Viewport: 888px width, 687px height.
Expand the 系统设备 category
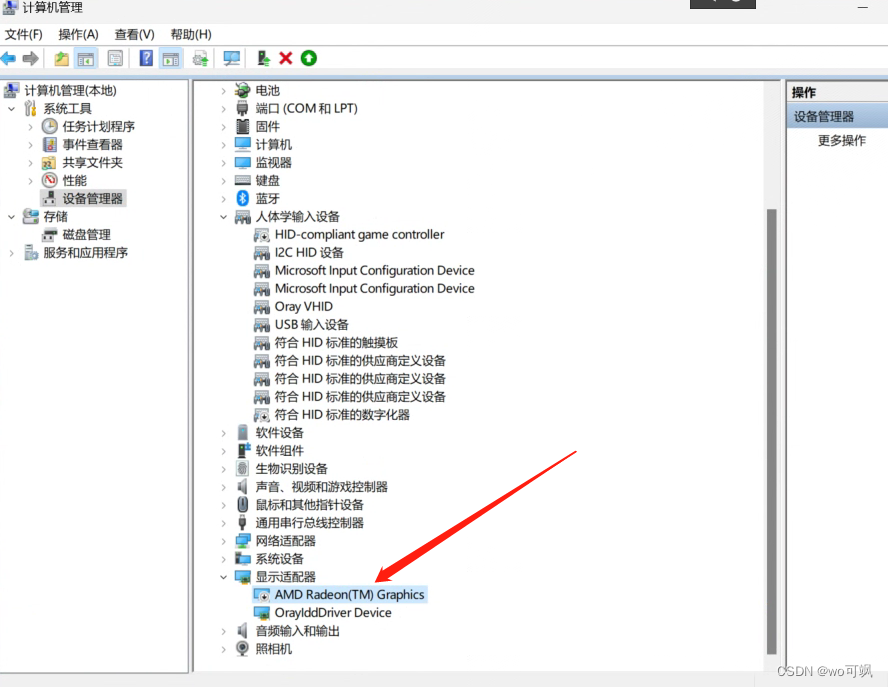(224, 559)
